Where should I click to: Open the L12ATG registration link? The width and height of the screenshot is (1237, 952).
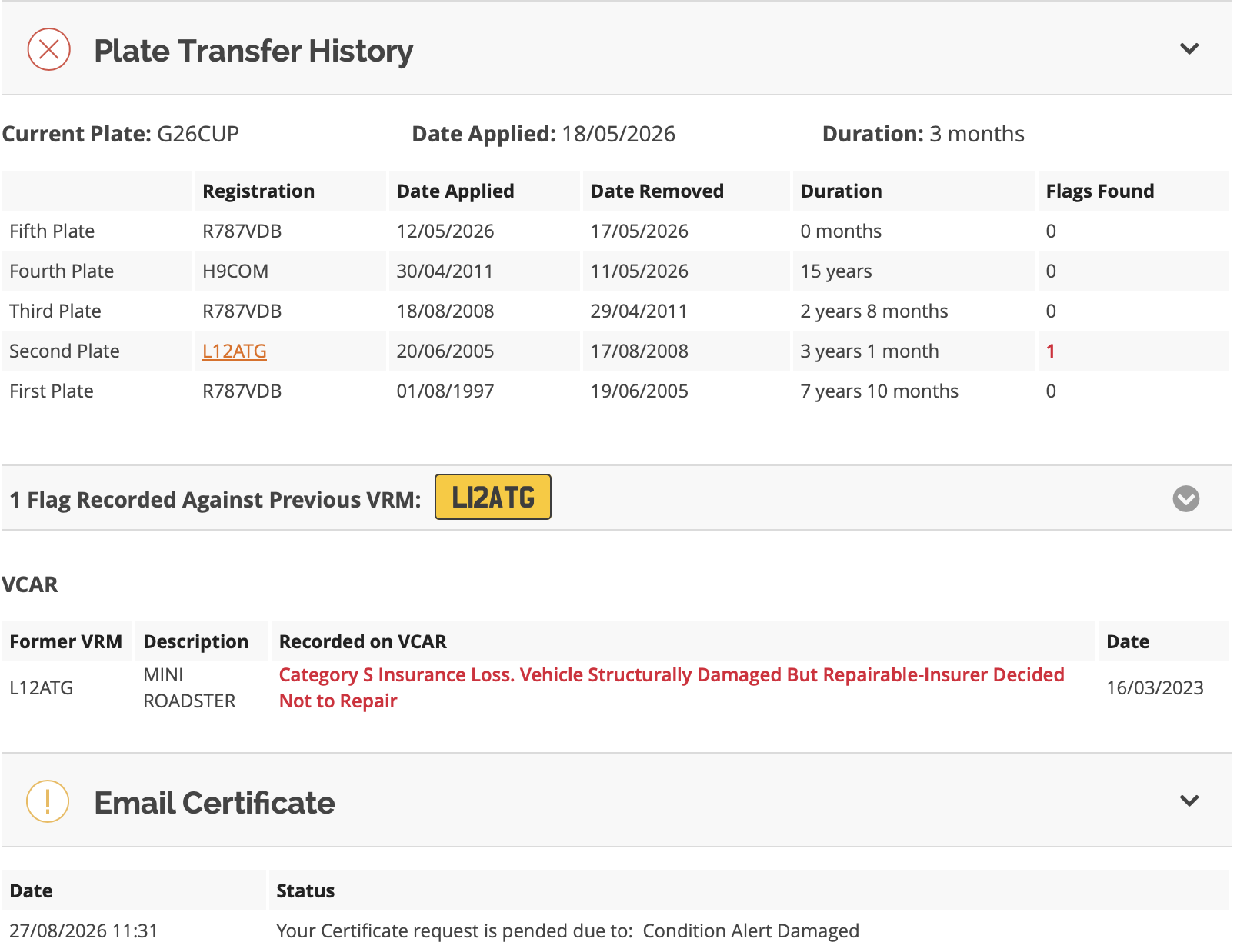pyautogui.click(x=235, y=351)
